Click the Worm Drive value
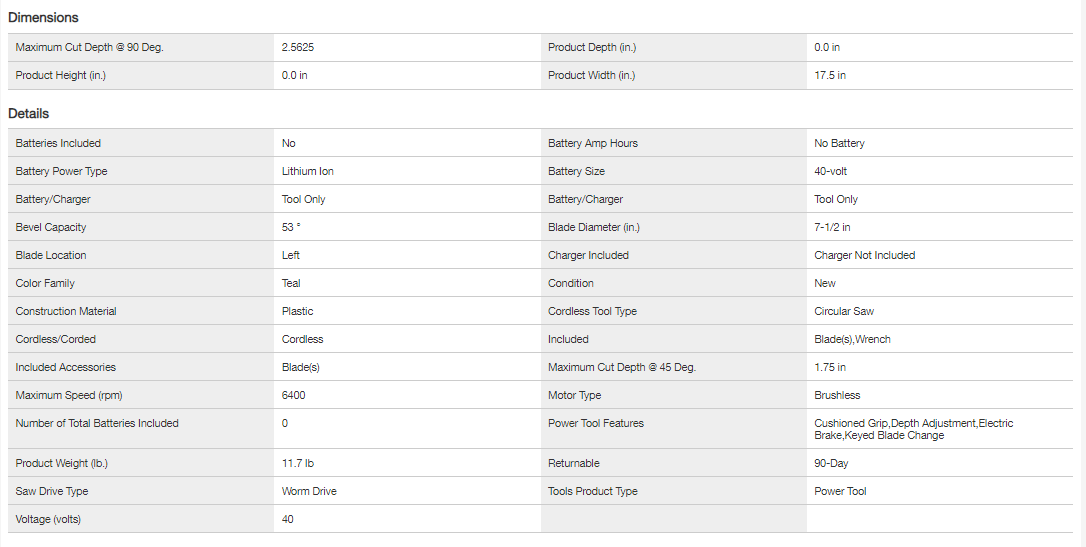This screenshot has width=1086, height=547. click(309, 491)
